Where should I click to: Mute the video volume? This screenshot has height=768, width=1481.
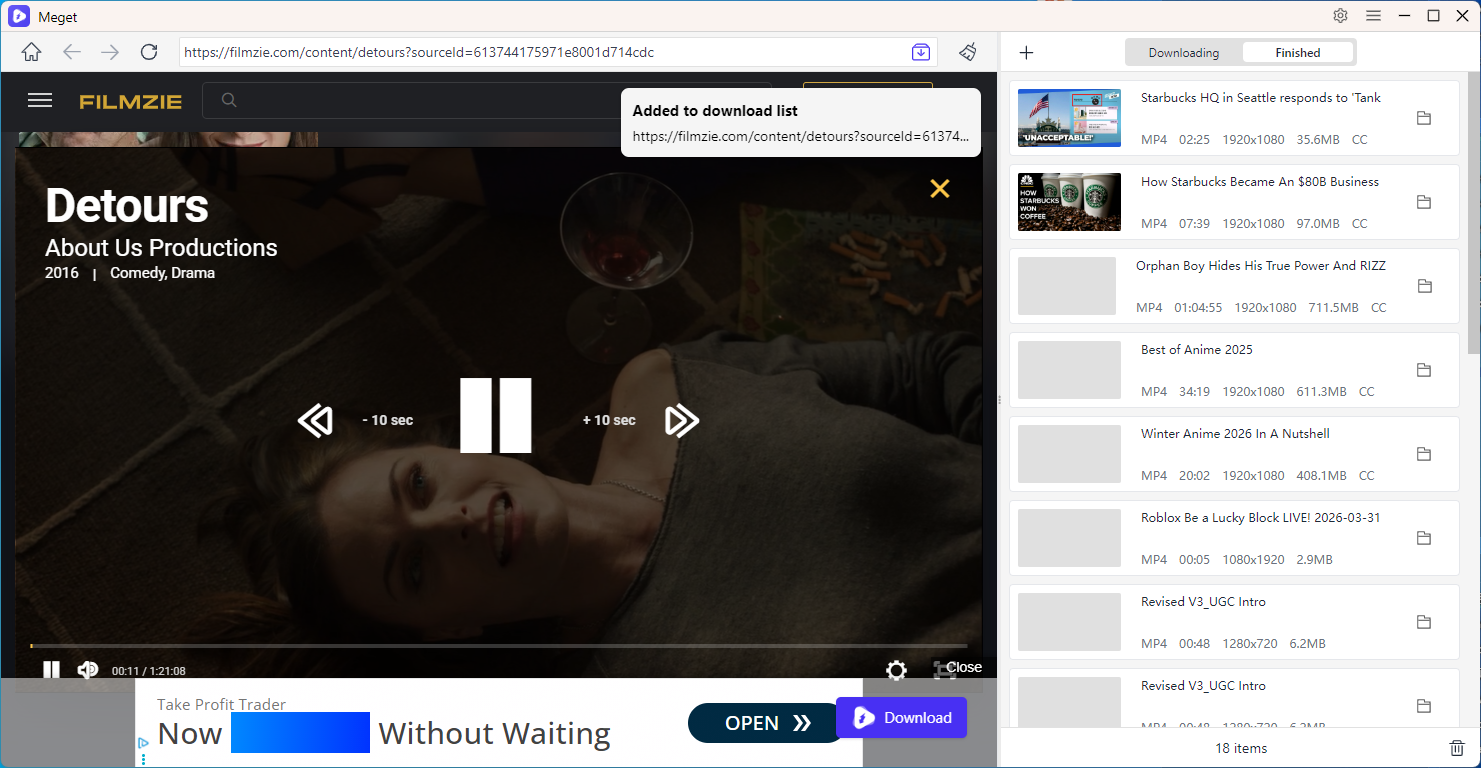[88, 670]
